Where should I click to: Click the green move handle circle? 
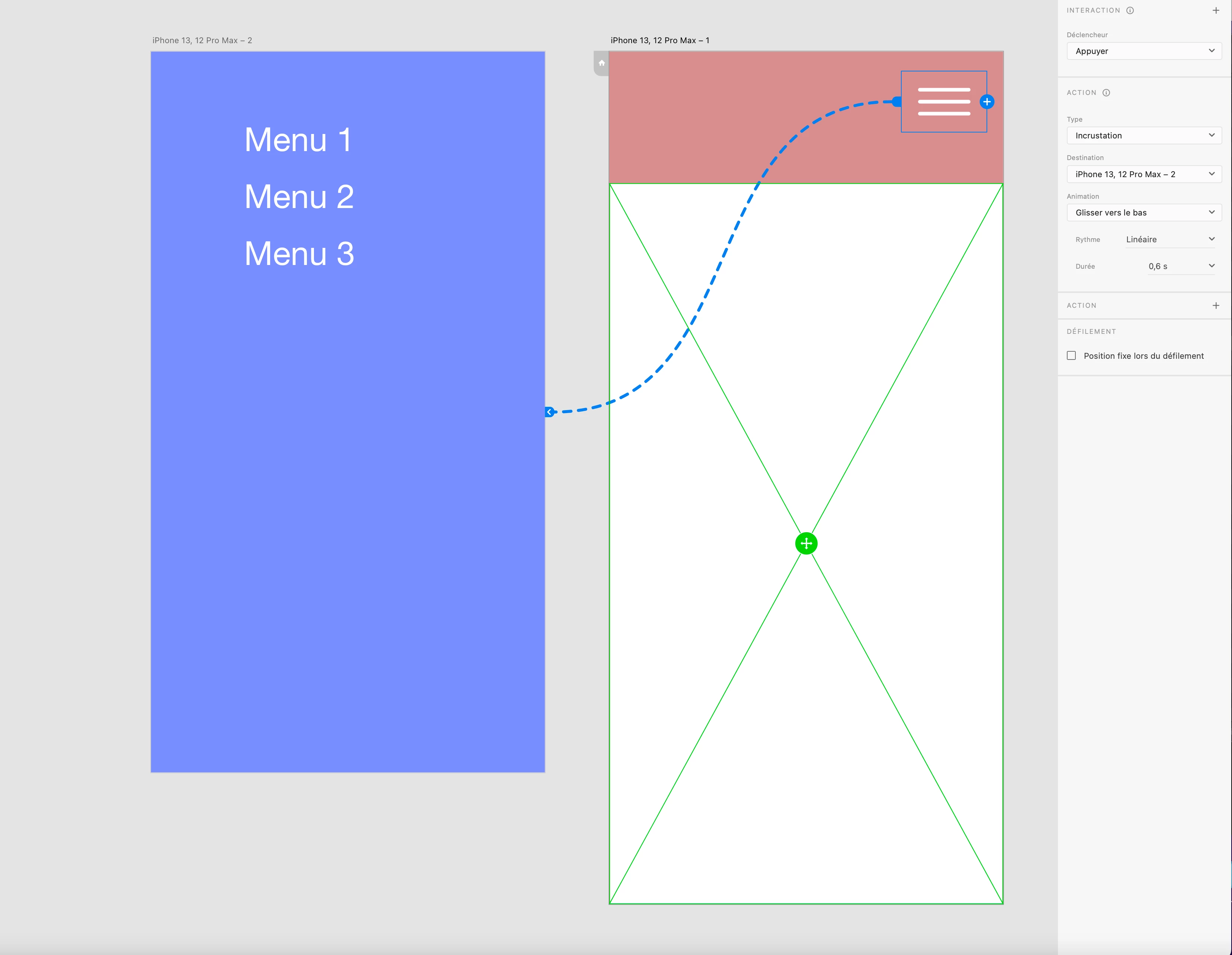806,543
